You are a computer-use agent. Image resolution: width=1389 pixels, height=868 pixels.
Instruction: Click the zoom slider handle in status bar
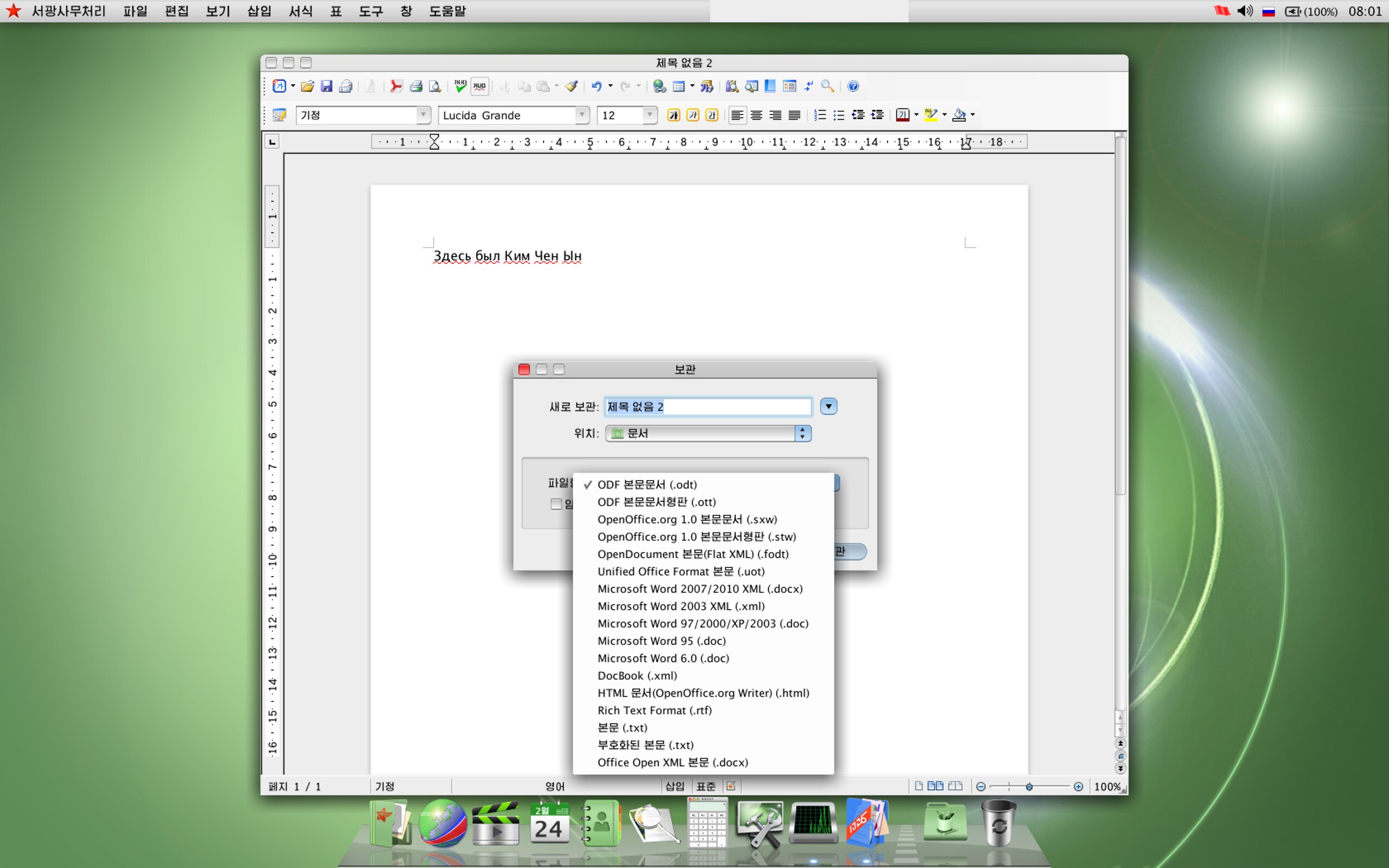coord(1029,787)
